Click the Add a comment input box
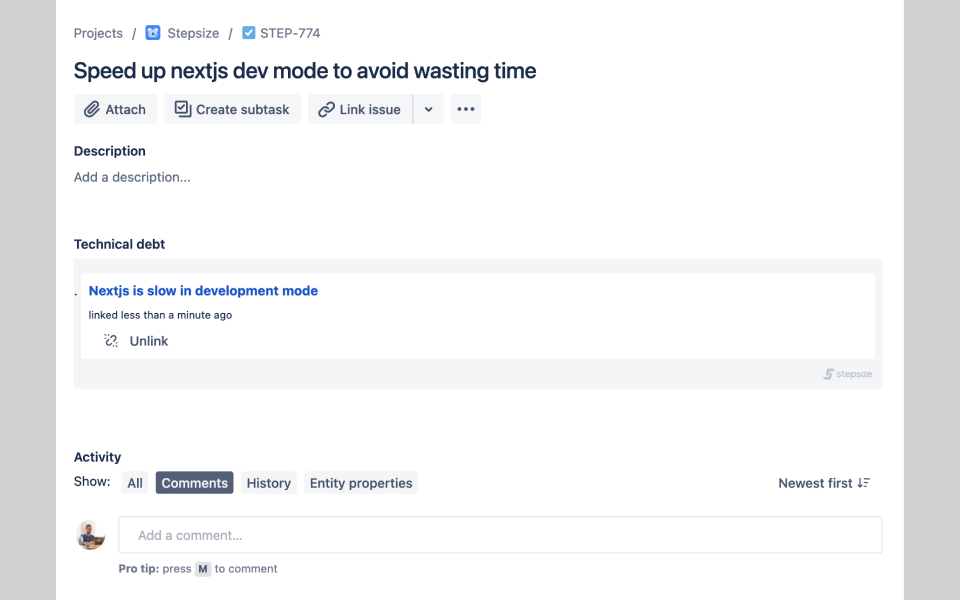 [500, 535]
